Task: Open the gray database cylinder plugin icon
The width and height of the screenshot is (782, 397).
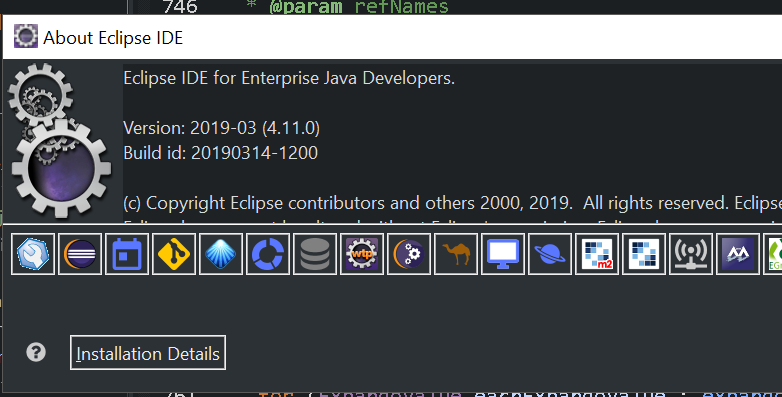Action: 315,254
